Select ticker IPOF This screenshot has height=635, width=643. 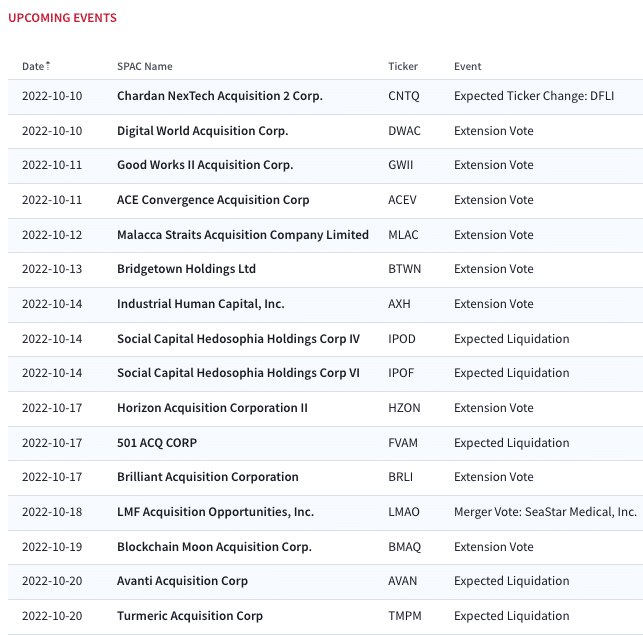[401, 373]
